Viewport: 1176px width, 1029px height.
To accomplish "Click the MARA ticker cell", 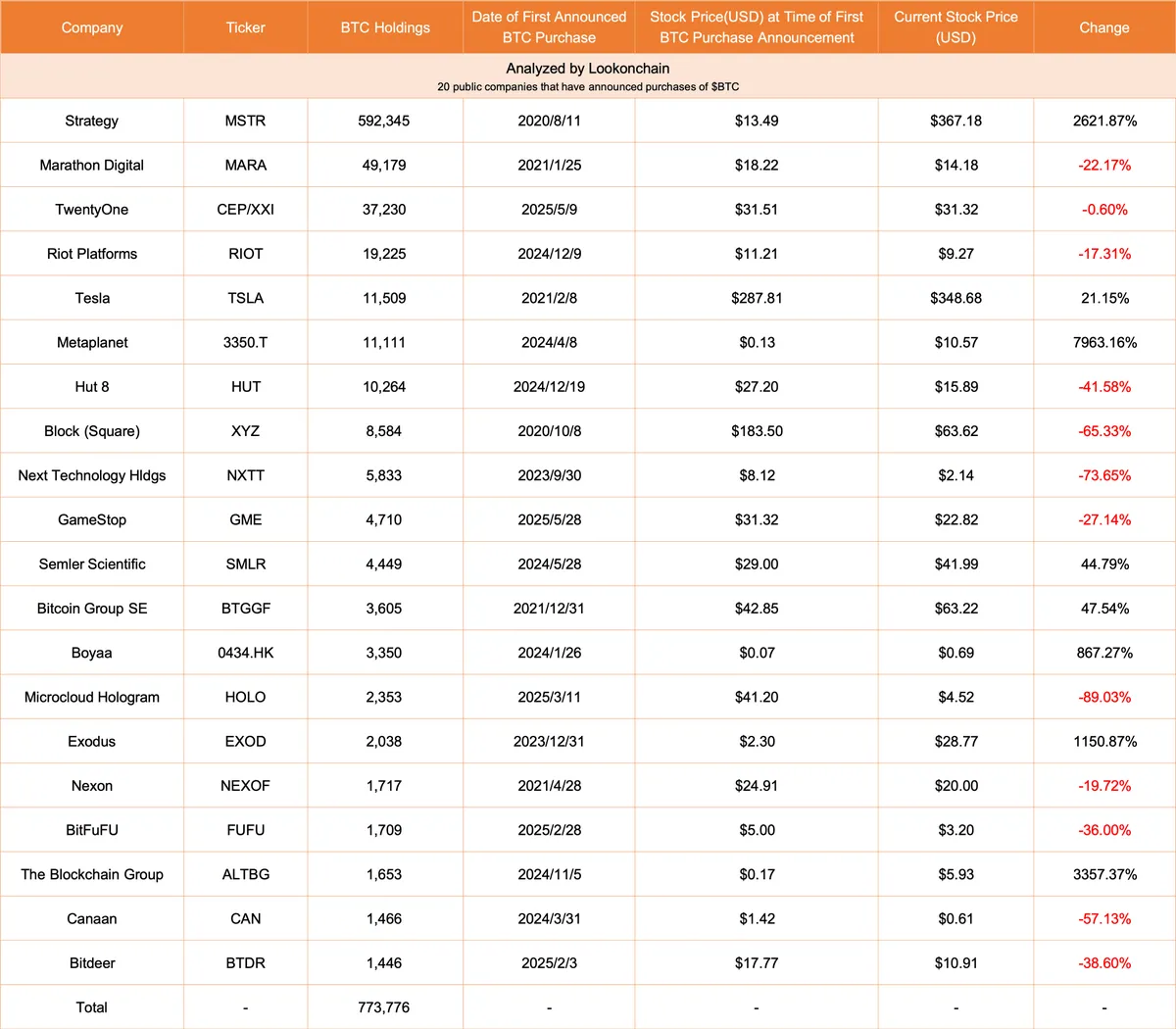I will 245,165.
